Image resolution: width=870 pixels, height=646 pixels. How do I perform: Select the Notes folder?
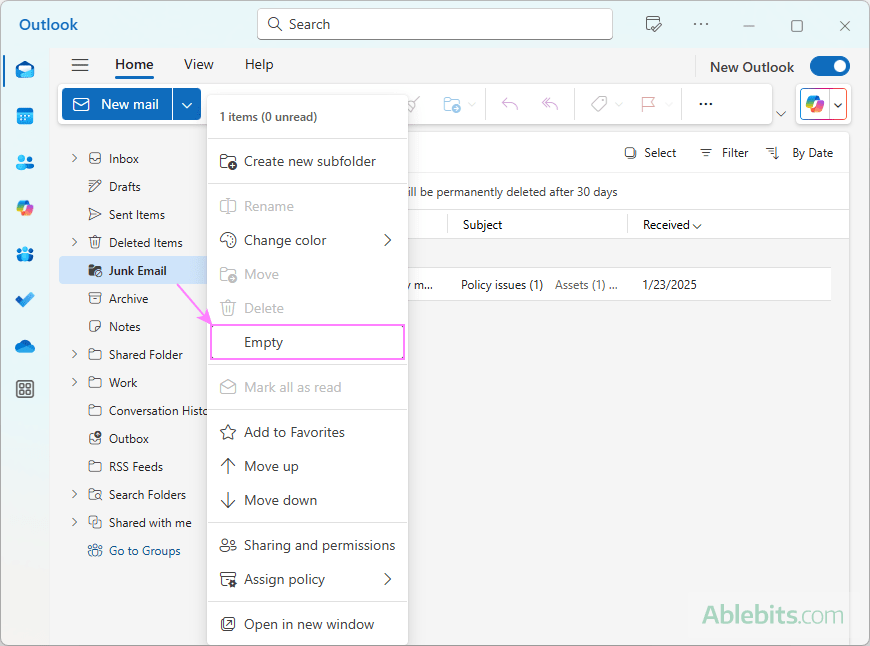pos(133,326)
